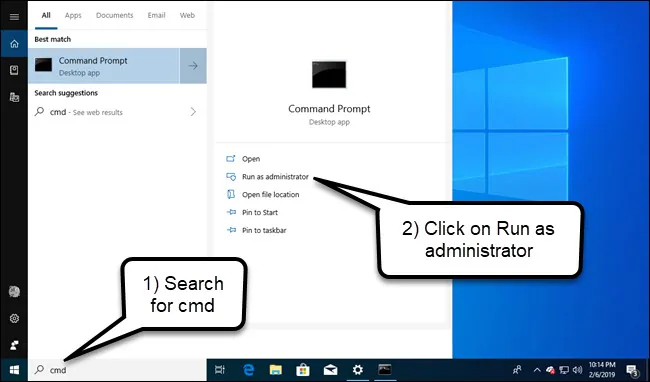The image size is (650, 382).
Task: Show hidden tray icons chevron
Action: coord(537,370)
